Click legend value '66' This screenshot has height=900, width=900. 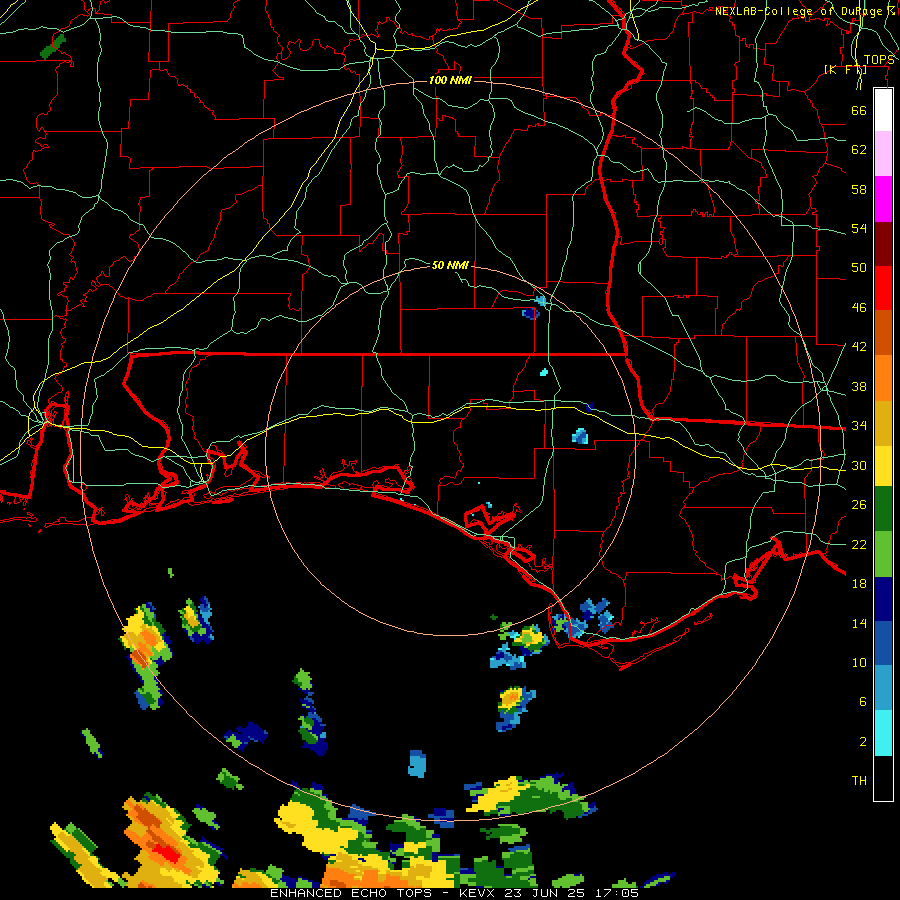859,110
